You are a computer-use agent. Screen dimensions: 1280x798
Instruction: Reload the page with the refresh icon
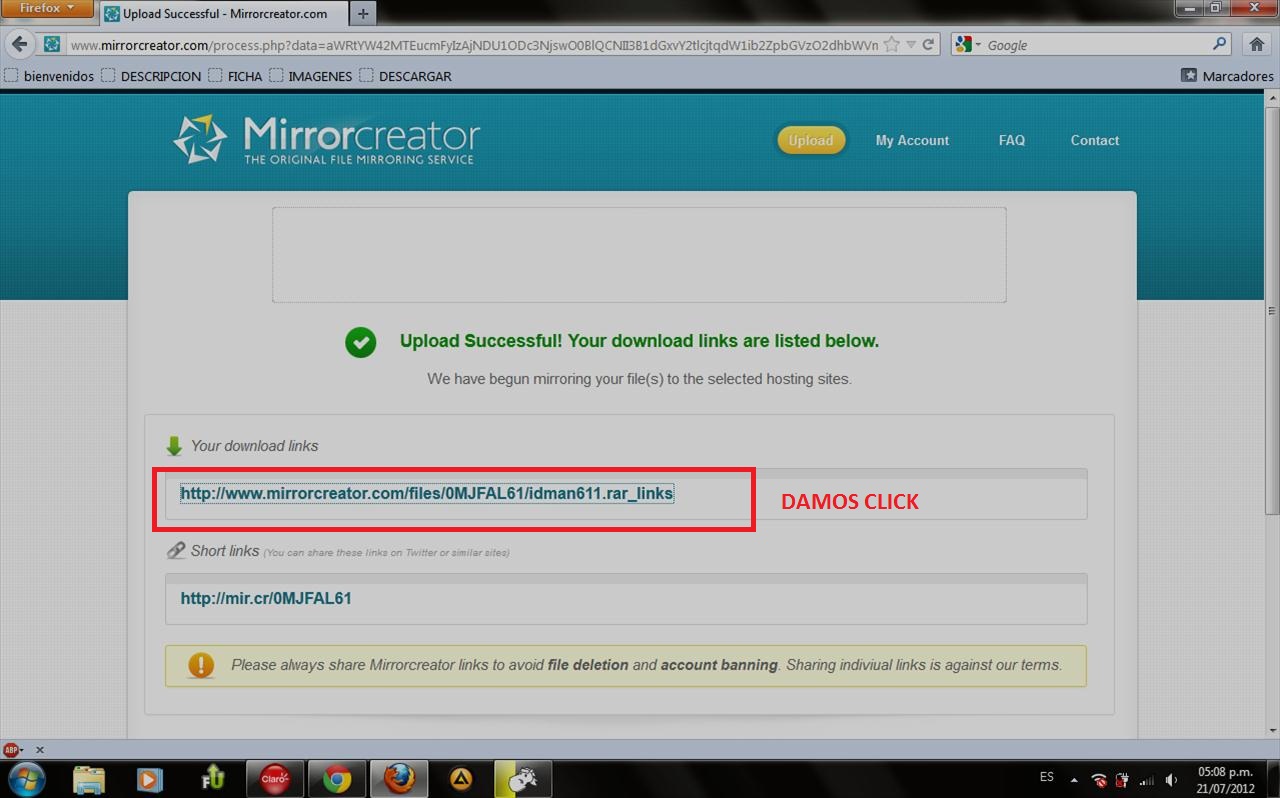928,45
